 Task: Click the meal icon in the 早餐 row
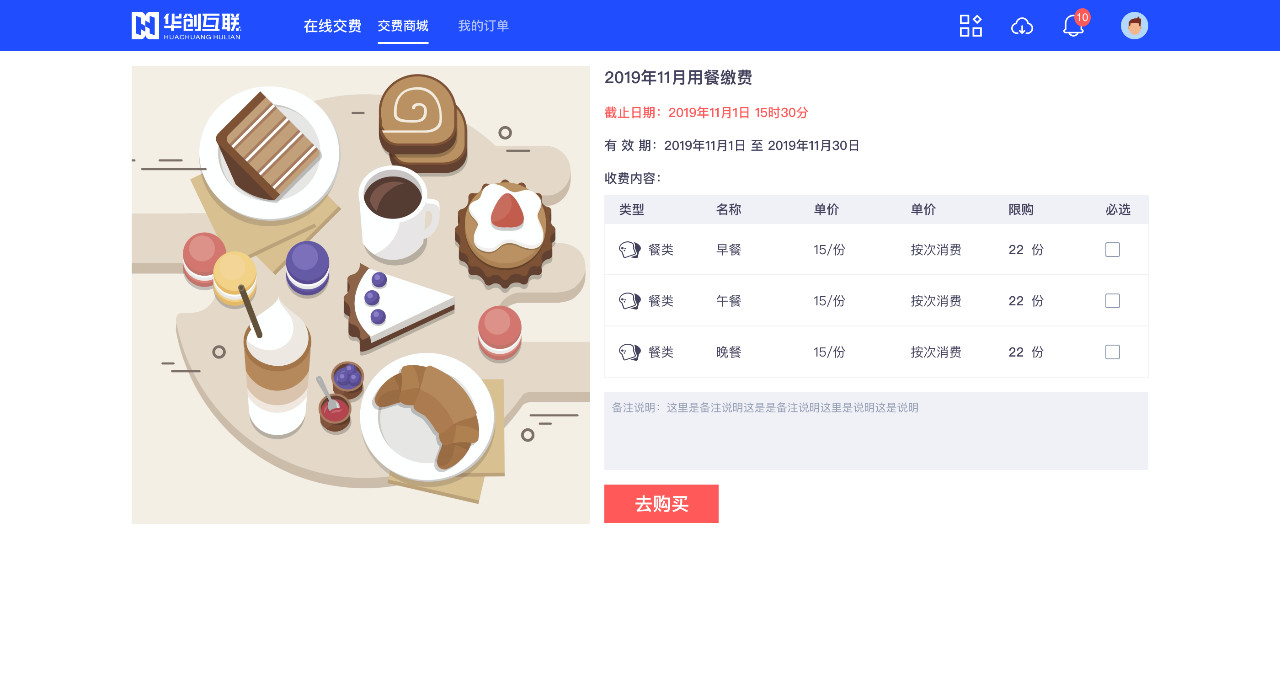pos(630,250)
